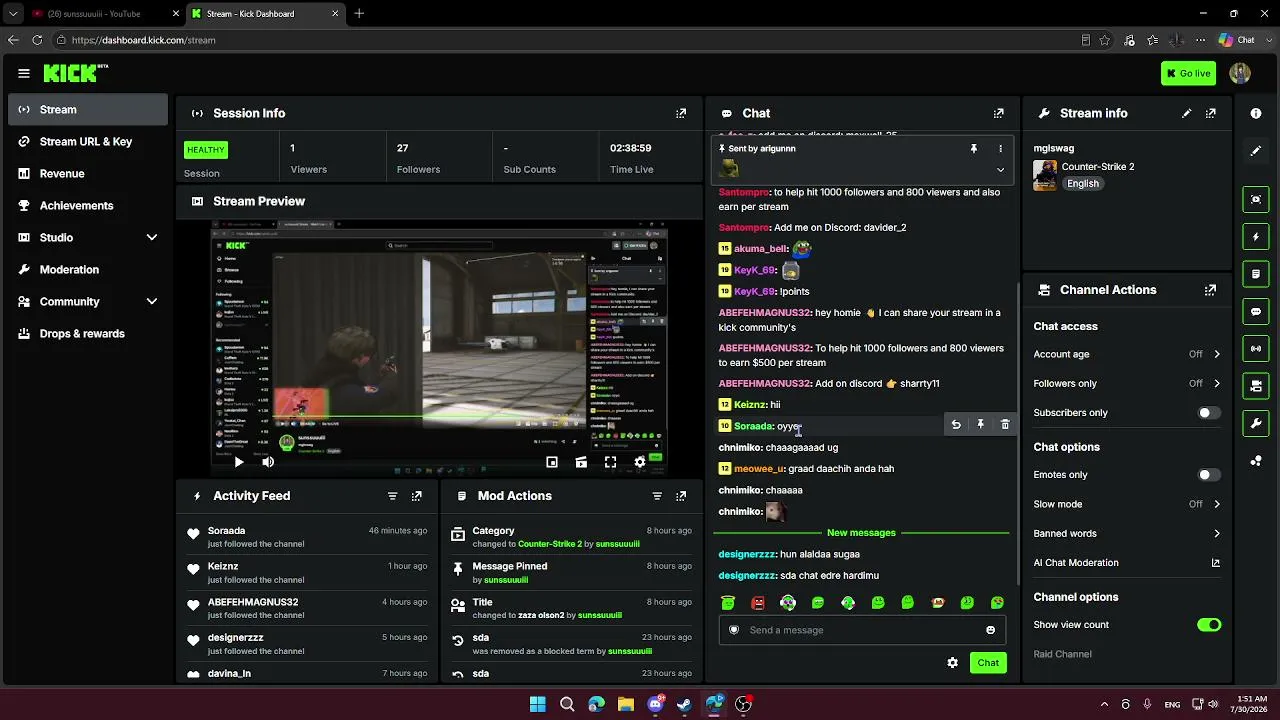Viewport: 1280px width, 720px height.
Task: Toggle theater mode on Stream Preview
Action: (x=581, y=462)
